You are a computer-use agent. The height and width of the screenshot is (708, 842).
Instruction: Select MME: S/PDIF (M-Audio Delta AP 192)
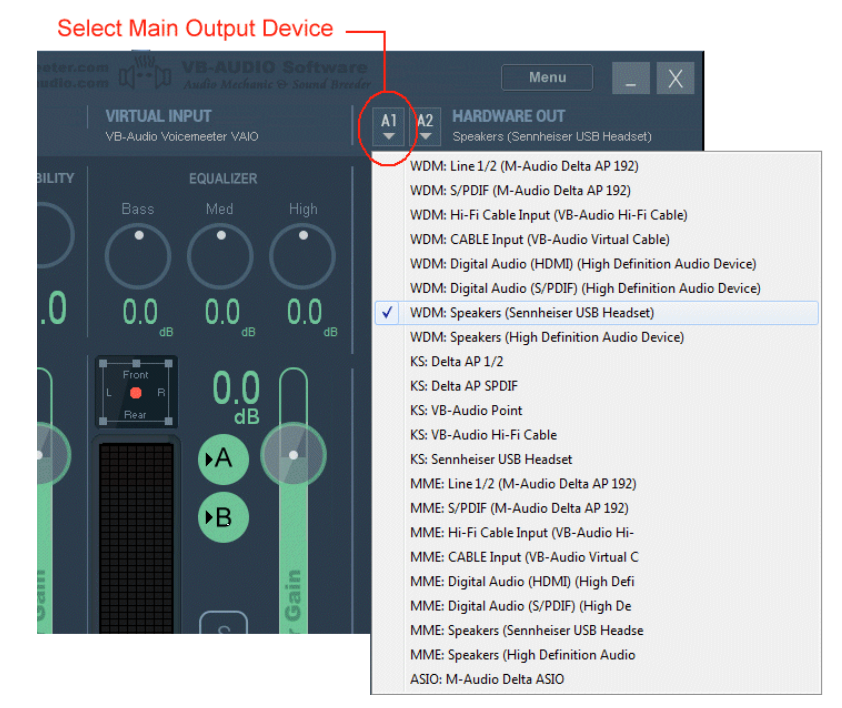click(596, 508)
